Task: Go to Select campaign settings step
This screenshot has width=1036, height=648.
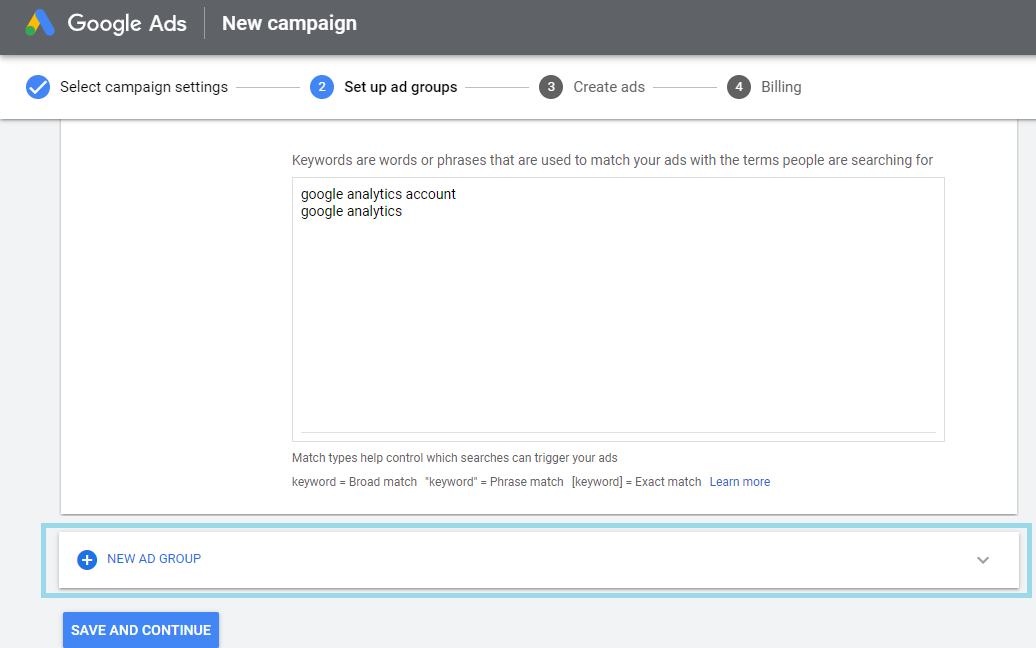Action: 144,87
